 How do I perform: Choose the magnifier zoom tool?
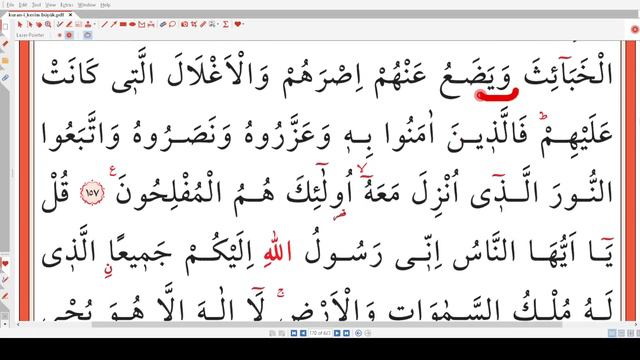[48, 25]
